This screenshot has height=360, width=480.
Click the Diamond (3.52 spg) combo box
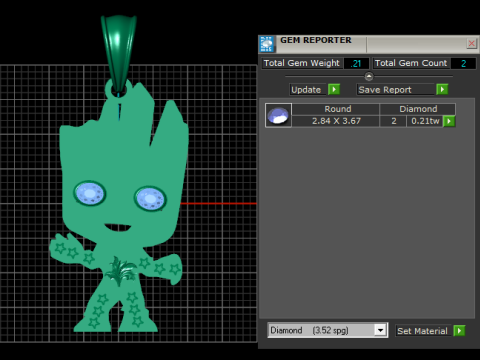coord(328,330)
